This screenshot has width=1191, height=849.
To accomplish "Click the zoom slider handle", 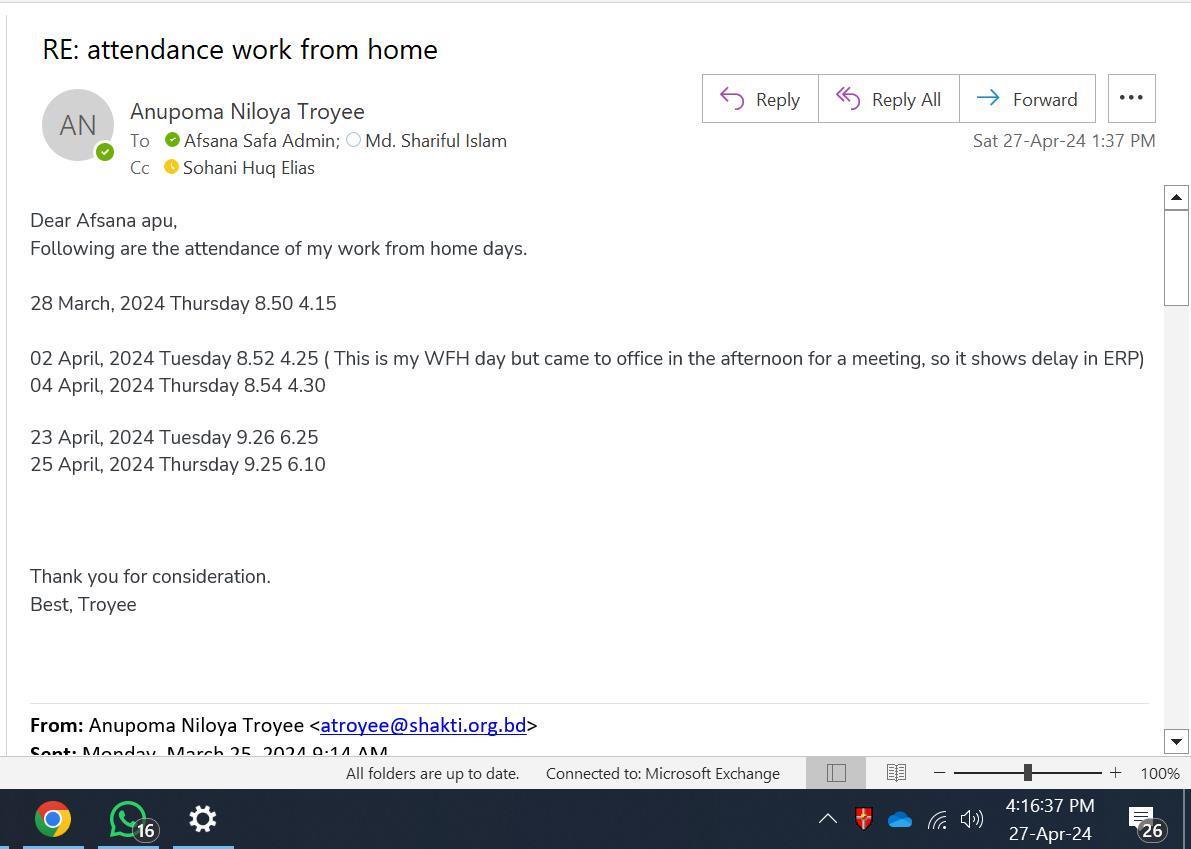I will pos(1028,773).
